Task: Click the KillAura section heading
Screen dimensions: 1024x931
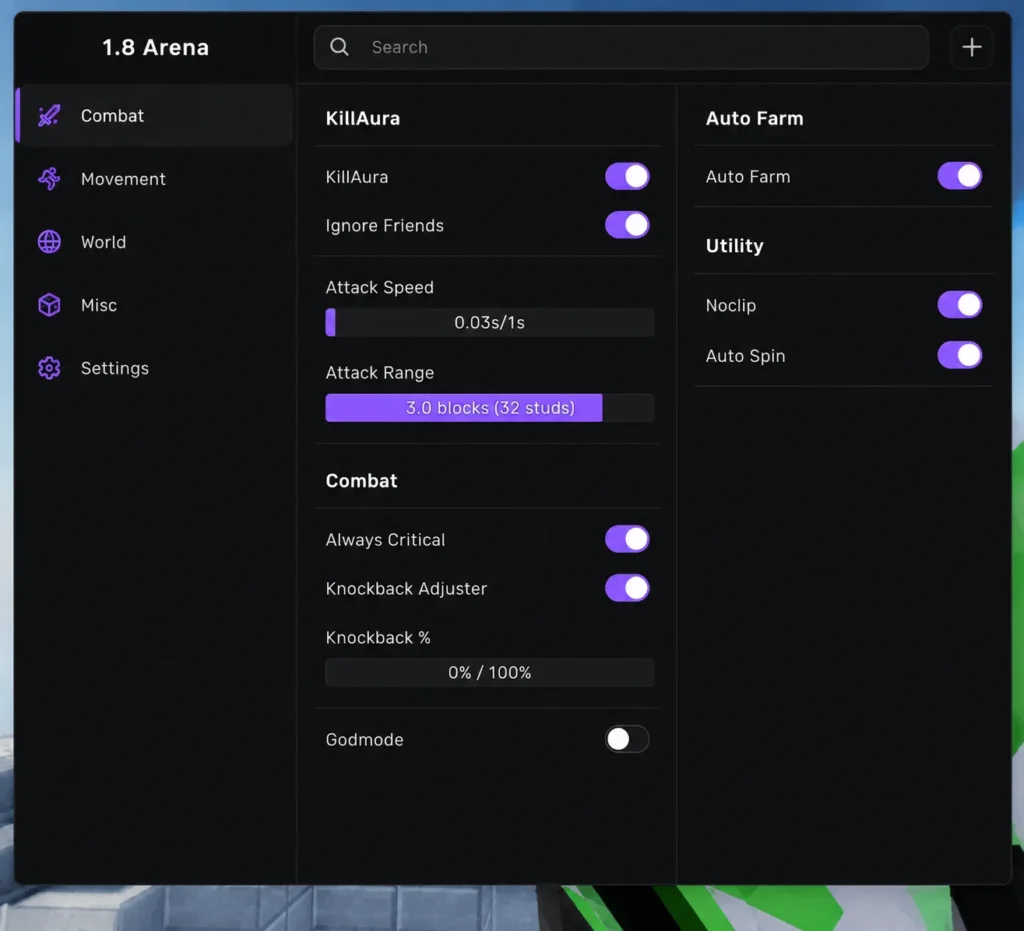Action: [363, 118]
